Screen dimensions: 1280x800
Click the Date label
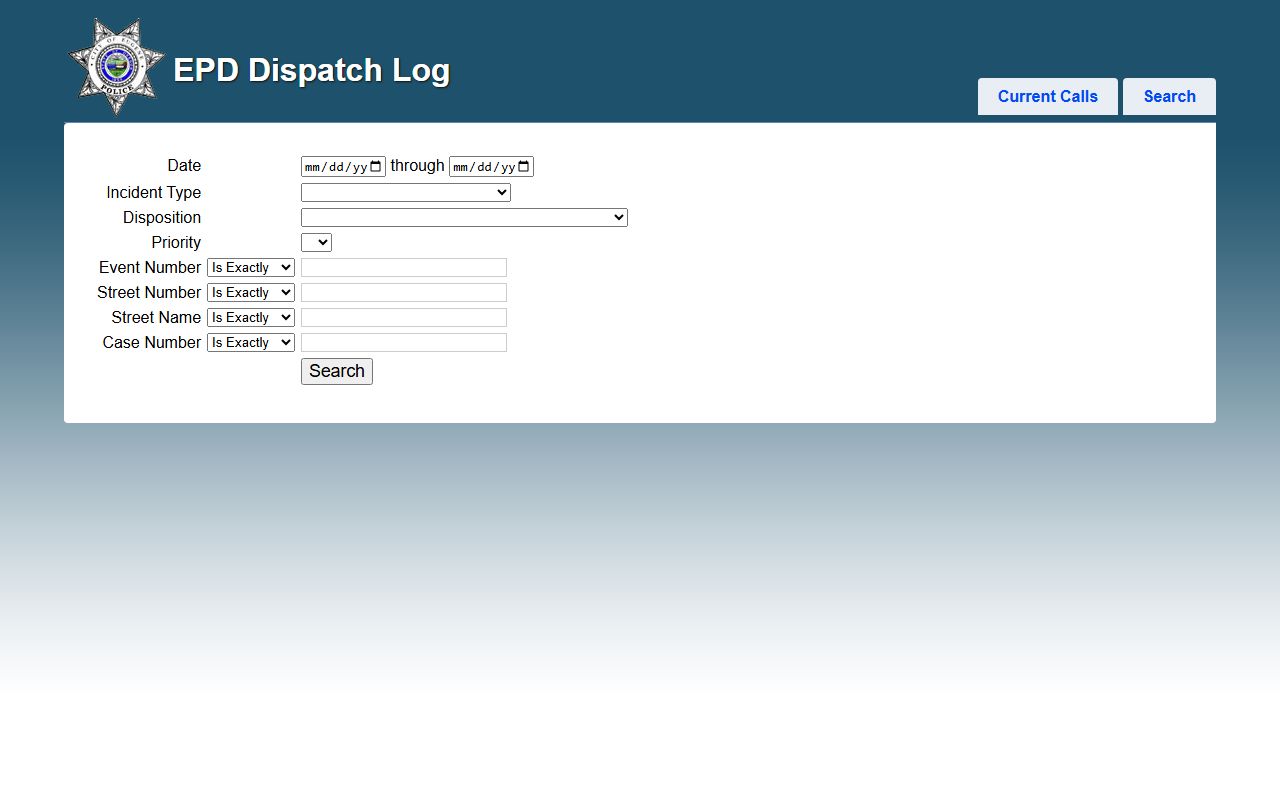184,166
